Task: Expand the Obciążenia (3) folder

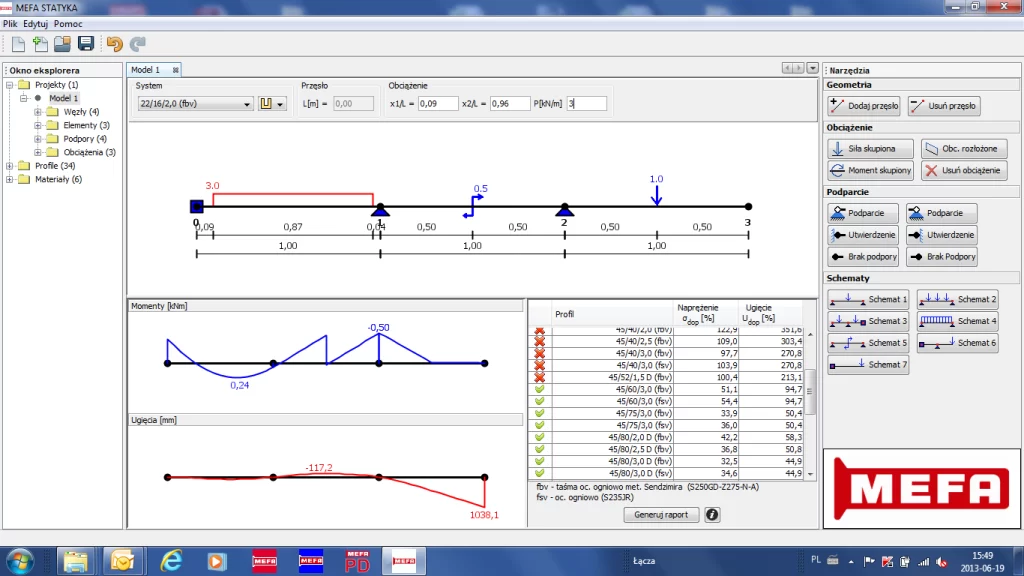Action: (38, 152)
